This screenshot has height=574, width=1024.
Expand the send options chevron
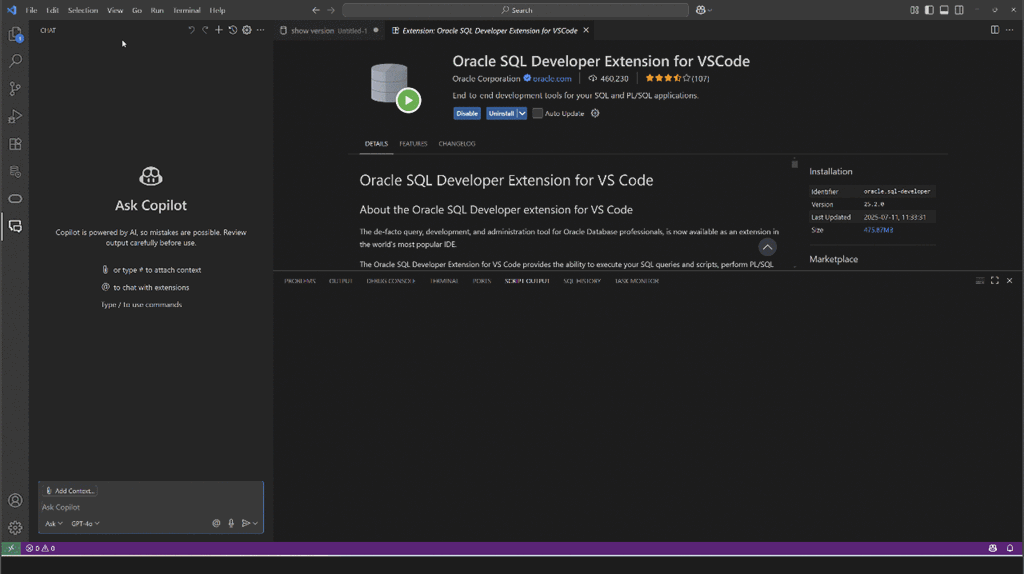pyautogui.click(x=255, y=523)
